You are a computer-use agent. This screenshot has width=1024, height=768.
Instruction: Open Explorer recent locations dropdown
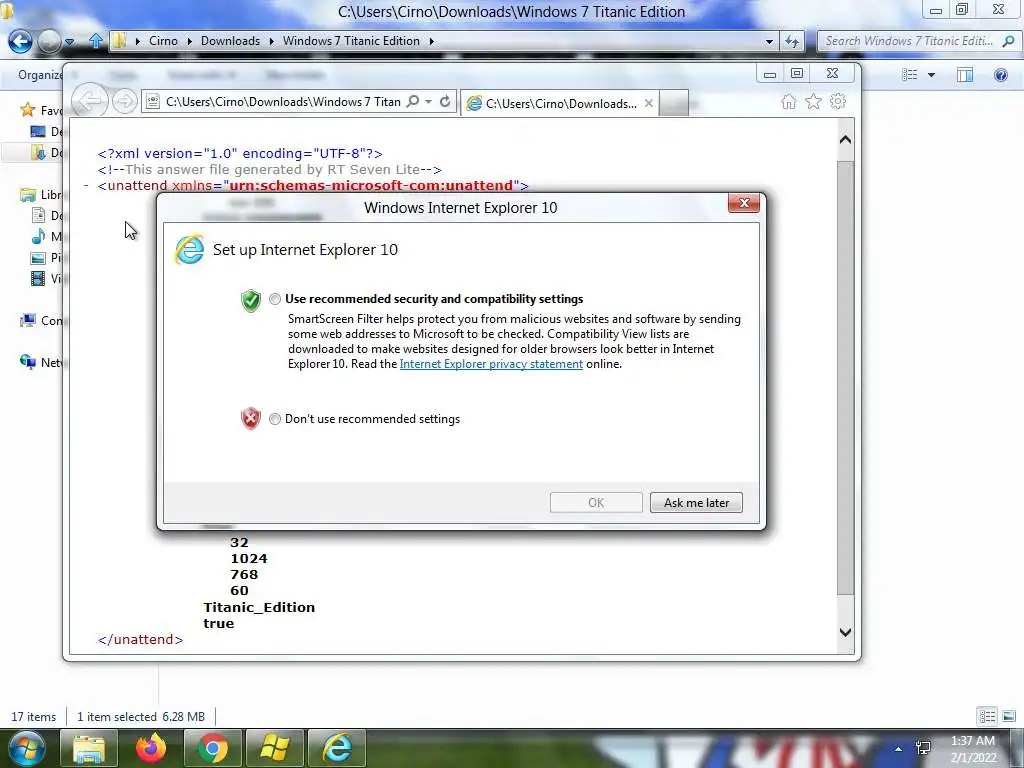[x=69, y=42]
